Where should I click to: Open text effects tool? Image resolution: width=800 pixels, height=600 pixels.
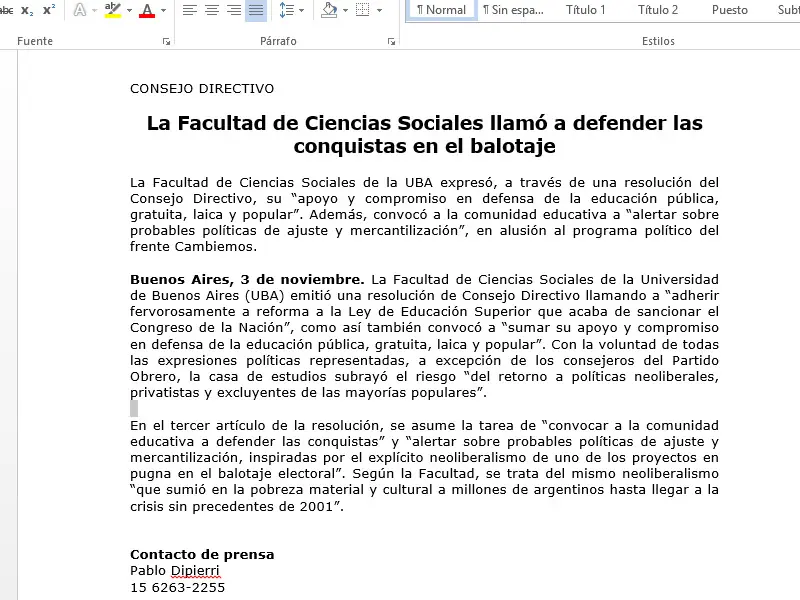(80, 10)
